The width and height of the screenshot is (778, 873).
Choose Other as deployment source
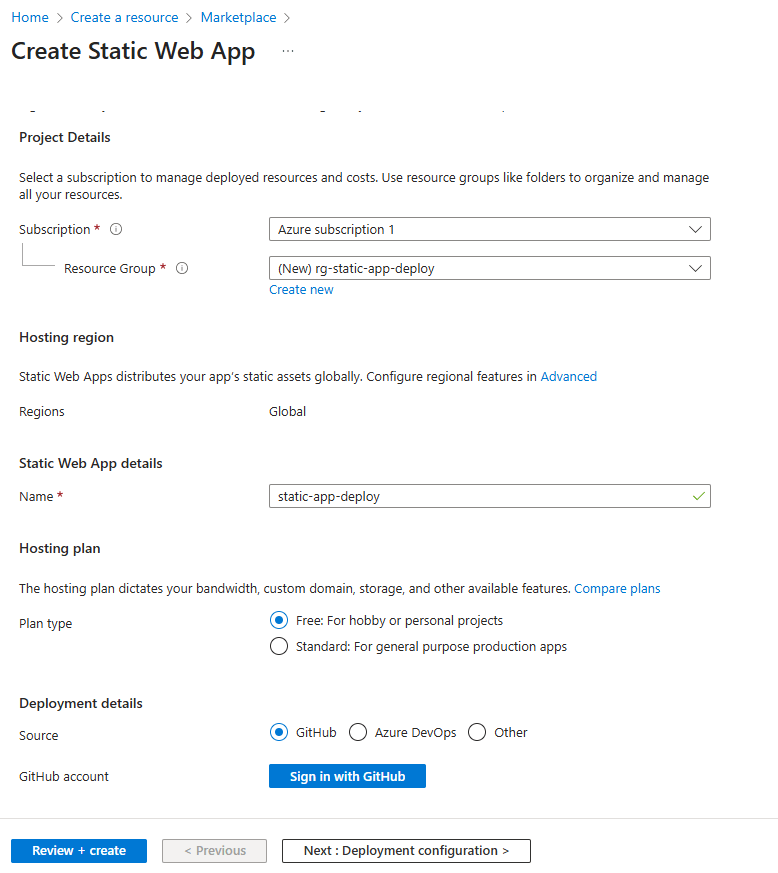[x=477, y=732]
